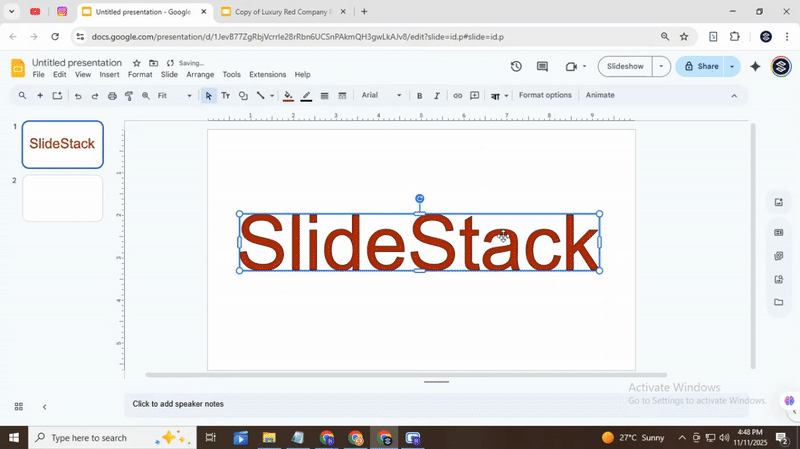Screen dimensions: 800x449
Task: Insert link using the chain icon
Action: click(x=458, y=96)
